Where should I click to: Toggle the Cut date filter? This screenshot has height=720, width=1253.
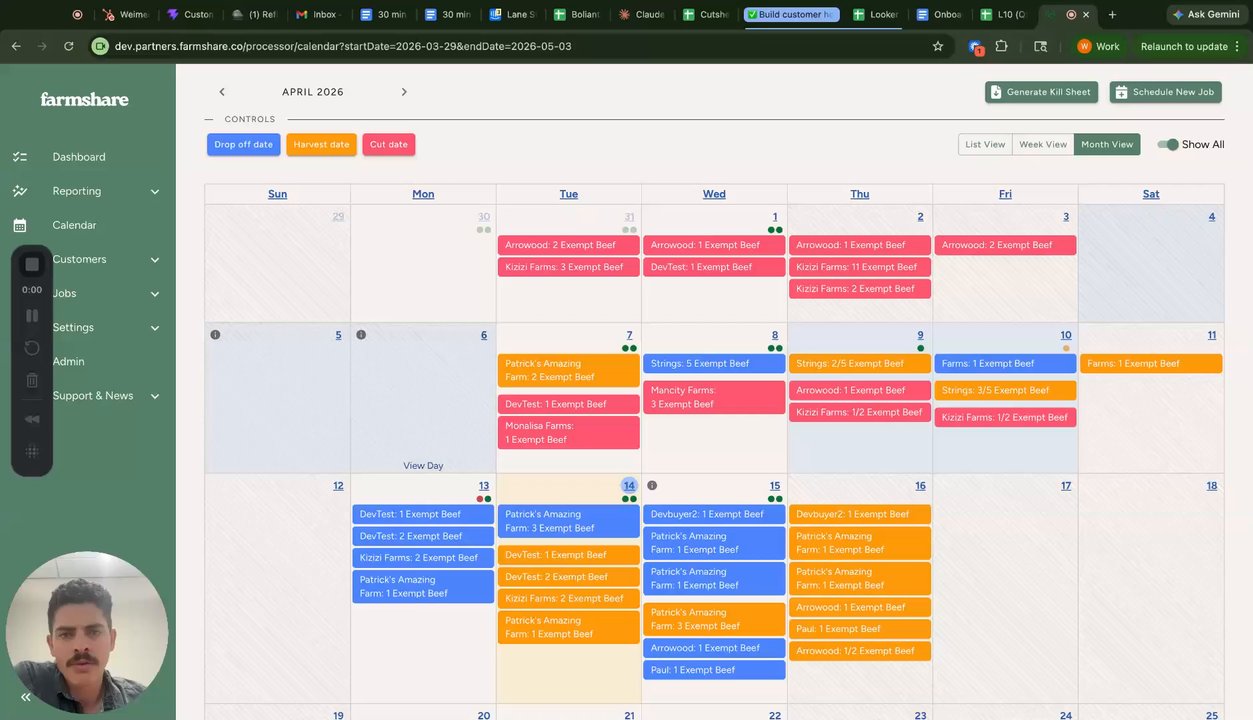click(389, 145)
